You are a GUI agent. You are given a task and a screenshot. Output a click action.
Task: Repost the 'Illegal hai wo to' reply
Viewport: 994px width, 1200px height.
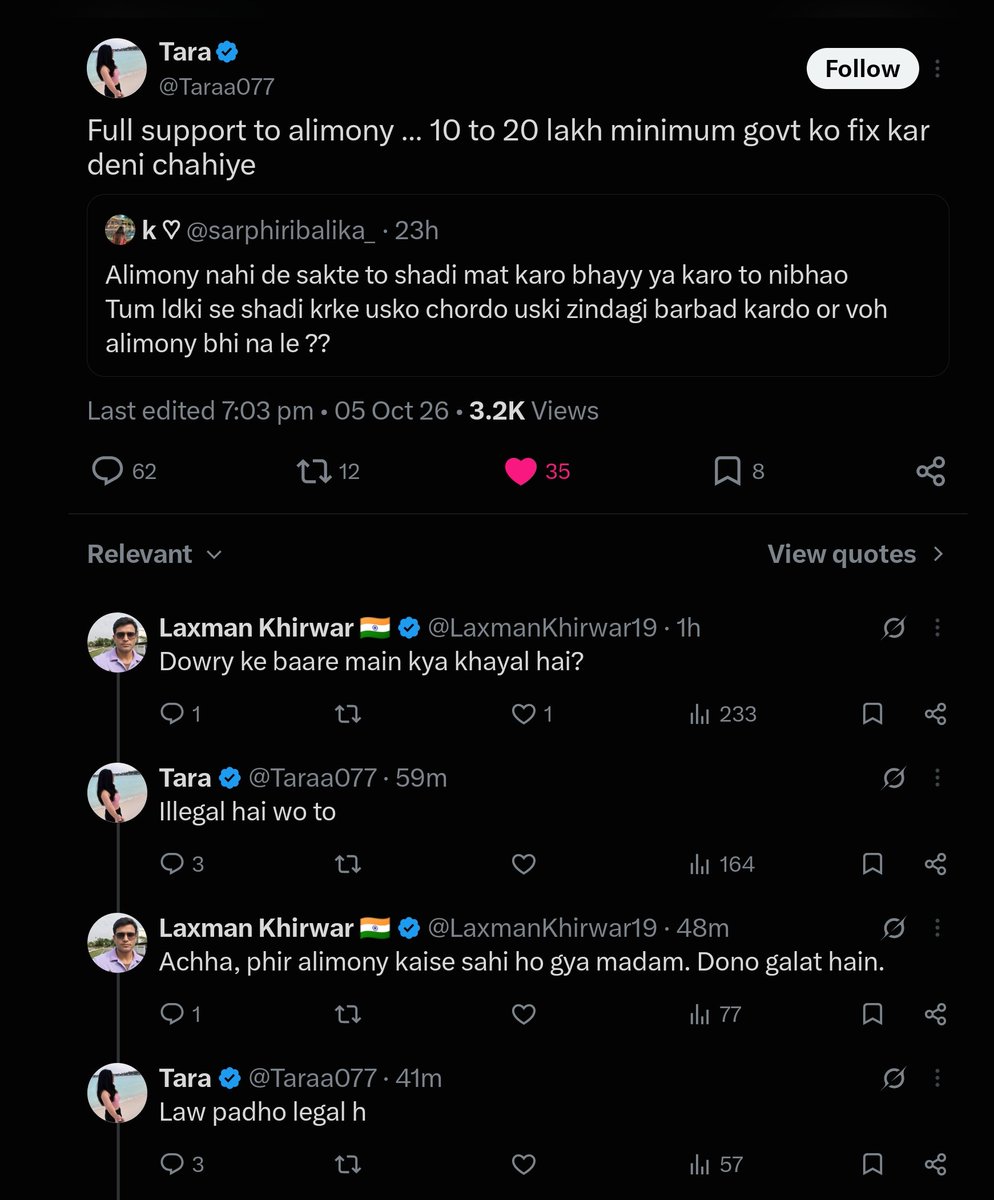tap(347, 864)
